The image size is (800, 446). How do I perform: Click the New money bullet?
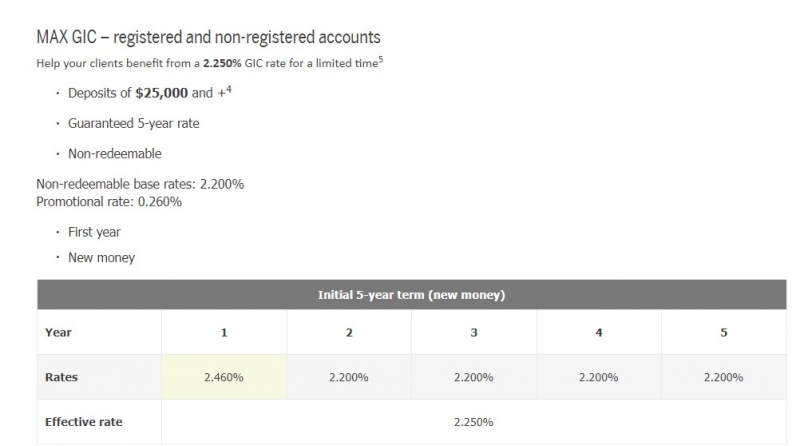click(102, 258)
